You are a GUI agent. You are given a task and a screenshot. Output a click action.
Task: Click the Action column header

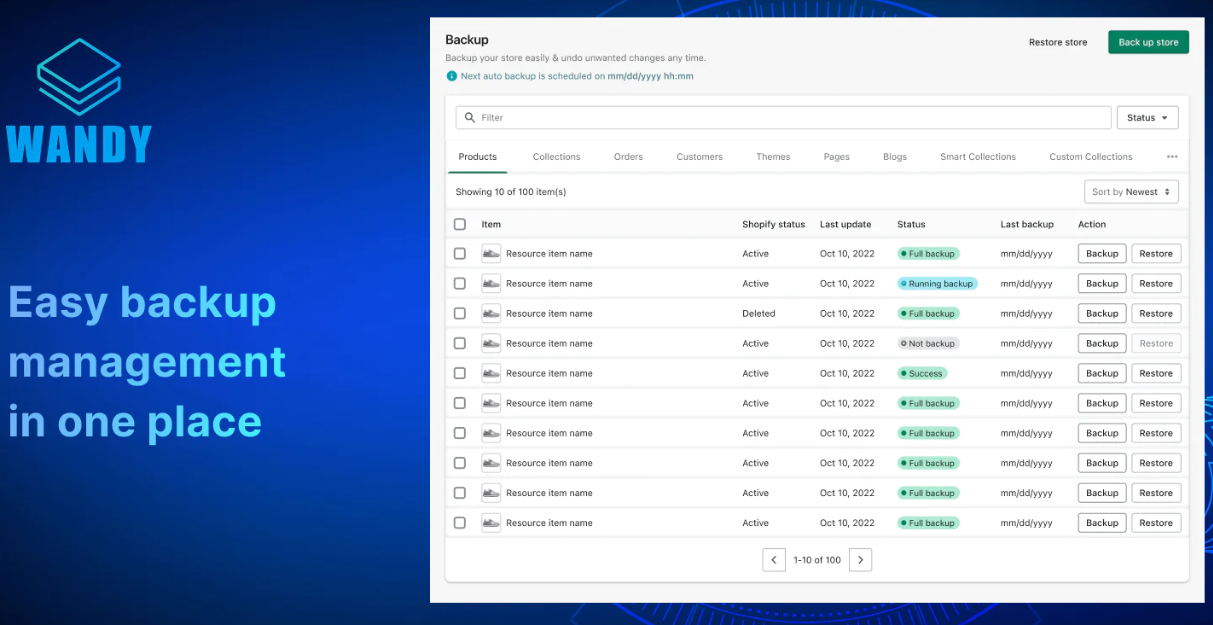[1092, 225]
